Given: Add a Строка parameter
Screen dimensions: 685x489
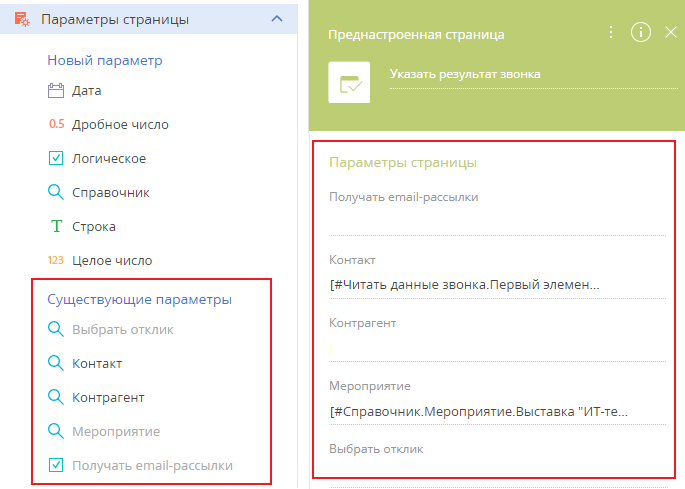Looking at the screenshot, I should [x=93, y=227].
